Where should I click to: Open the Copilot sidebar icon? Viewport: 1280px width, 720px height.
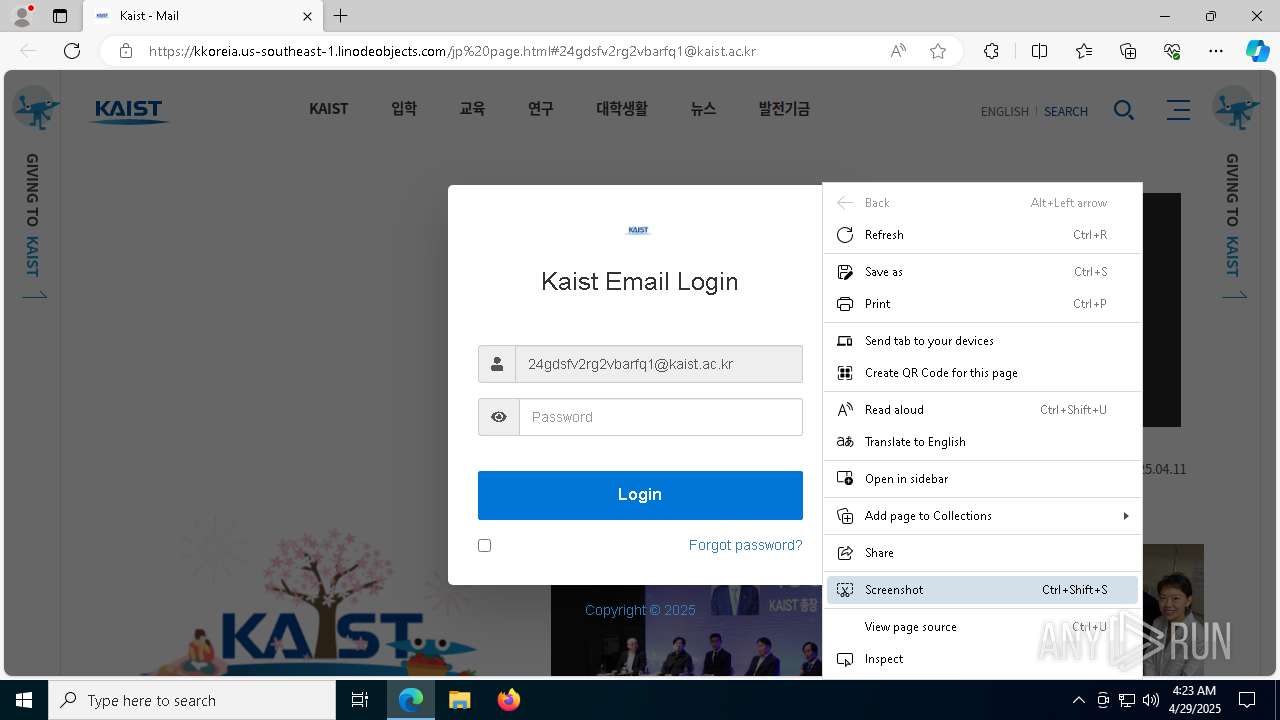pyautogui.click(x=1257, y=51)
